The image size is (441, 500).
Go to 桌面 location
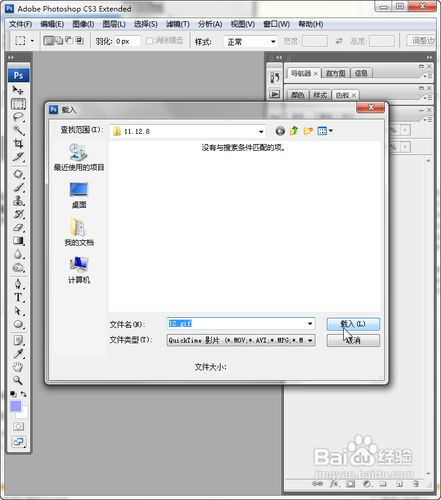[x=79, y=195]
